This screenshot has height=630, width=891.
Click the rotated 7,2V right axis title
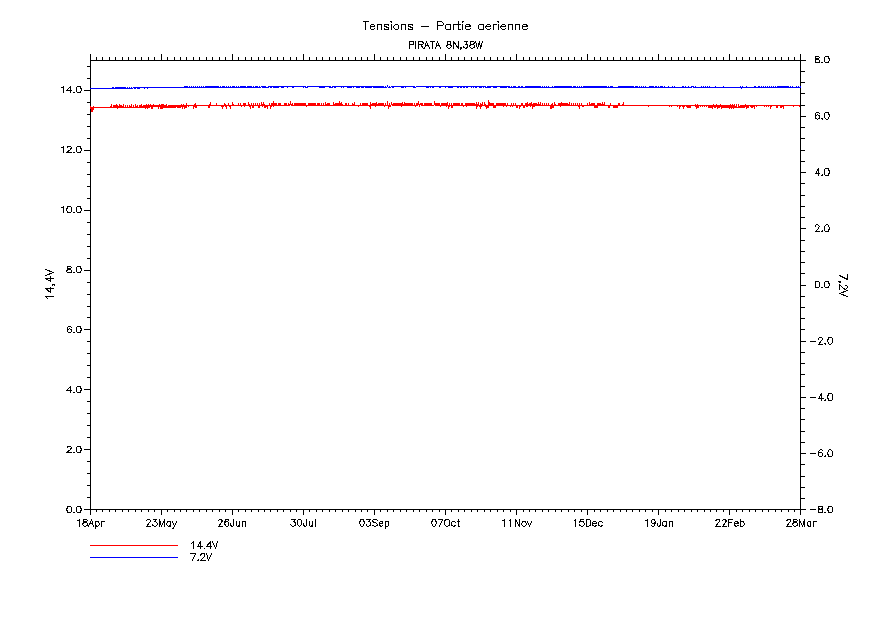[842, 285]
